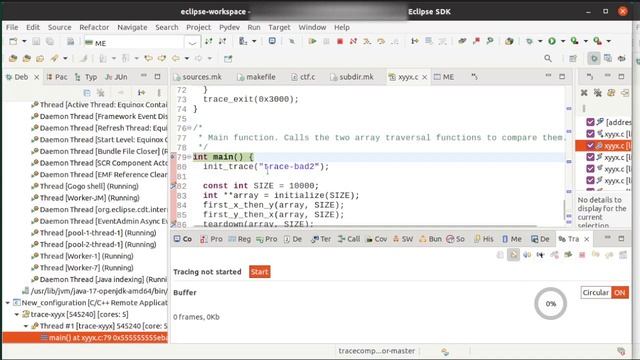Screen dimensions: 640x360
Task: Open the Ter terminal tab
Action: pos(321,239)
